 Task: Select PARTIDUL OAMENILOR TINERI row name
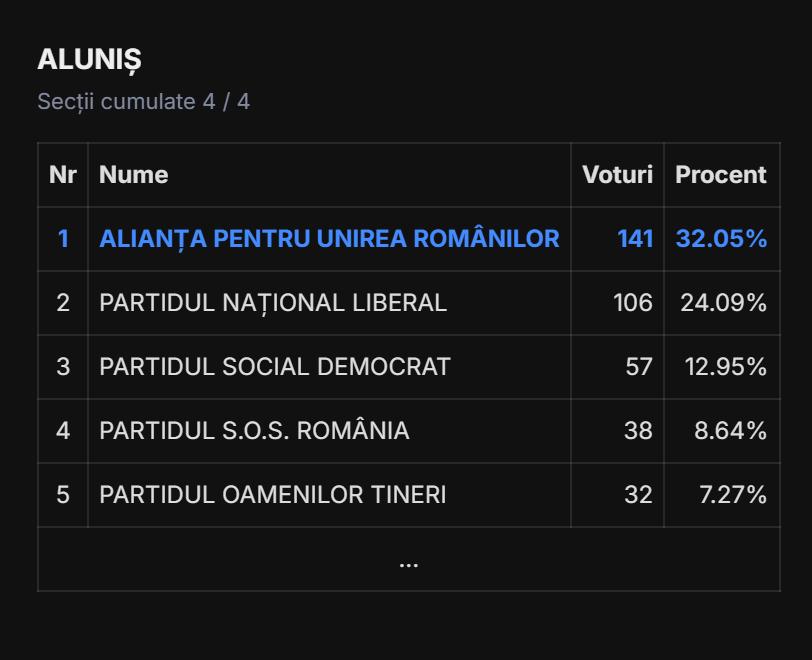click(273, 495)
